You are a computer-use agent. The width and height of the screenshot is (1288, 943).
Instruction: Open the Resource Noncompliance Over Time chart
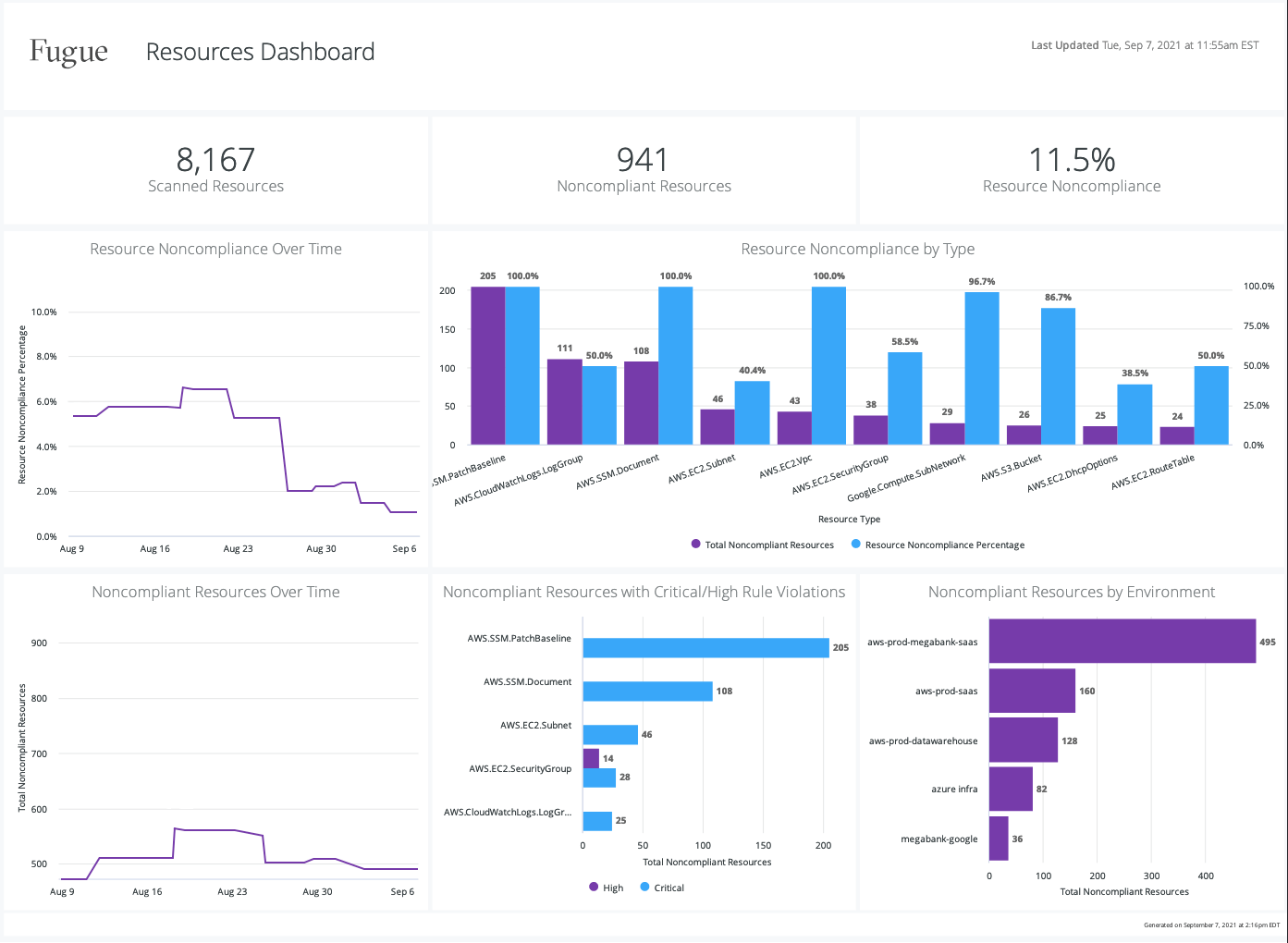(215, 249)
